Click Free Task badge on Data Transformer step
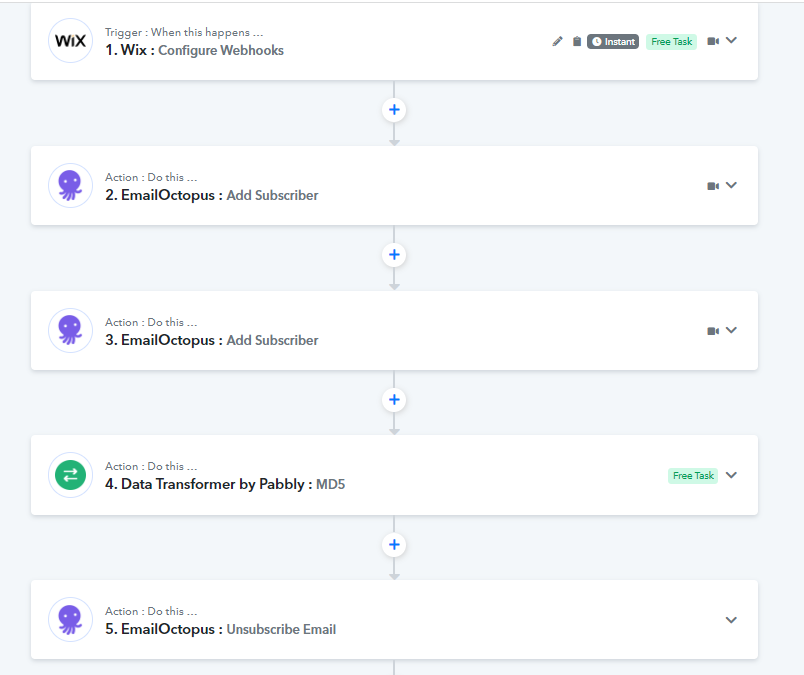Screen dimensions: 804x675 tap(693, 475)
